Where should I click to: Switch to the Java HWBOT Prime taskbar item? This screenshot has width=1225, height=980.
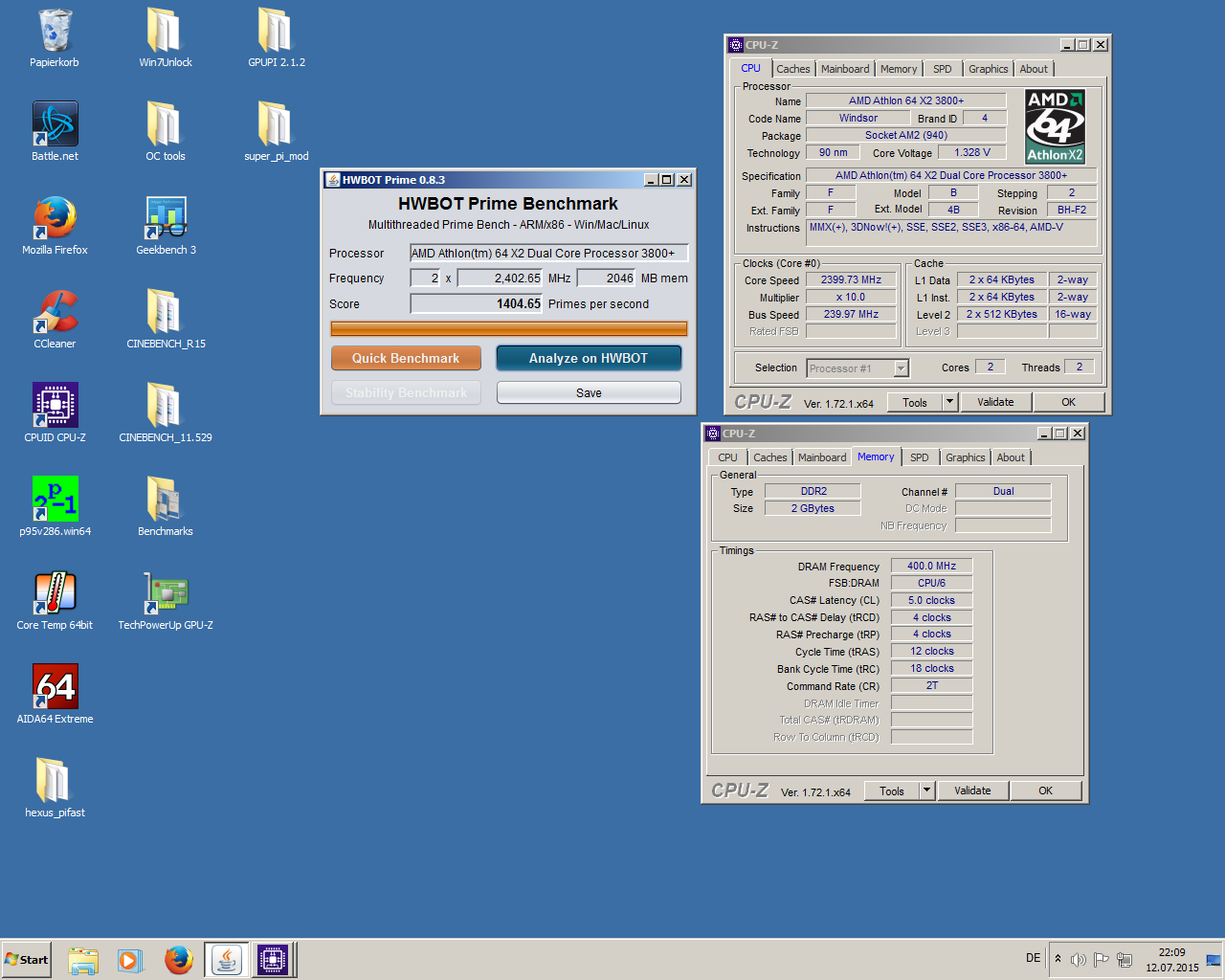[x=227, y=960]
